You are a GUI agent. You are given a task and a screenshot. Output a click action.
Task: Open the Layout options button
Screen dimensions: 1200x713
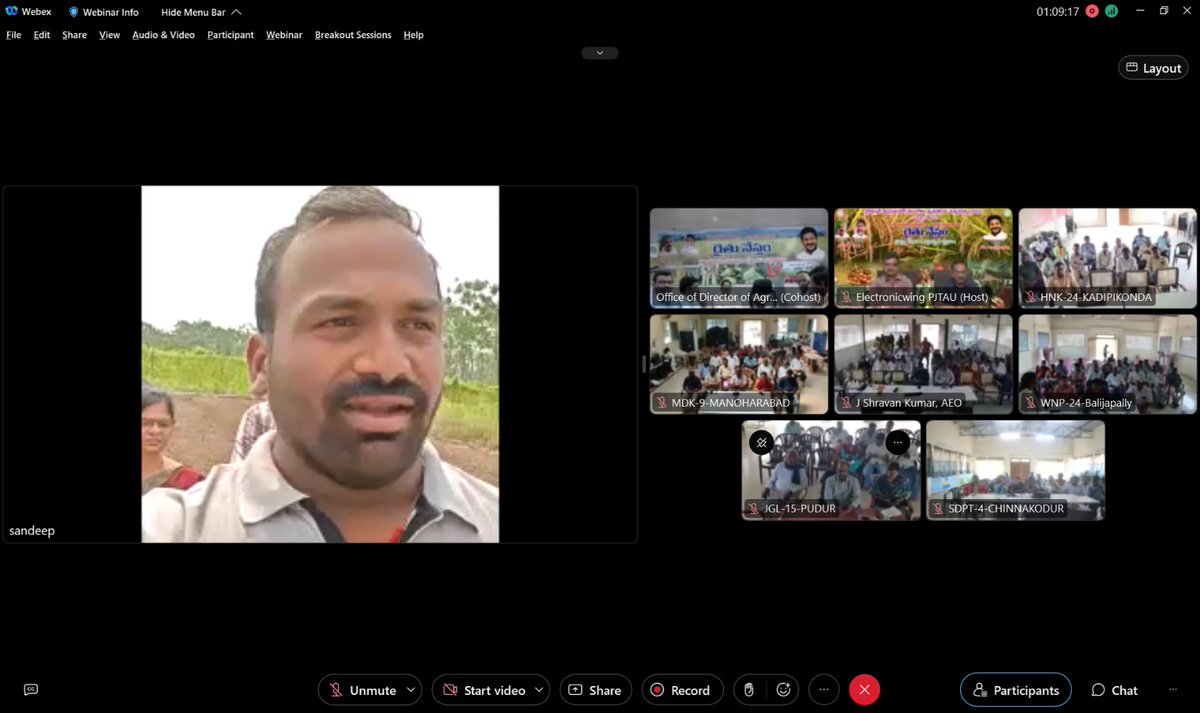[x=1153, y=68]
